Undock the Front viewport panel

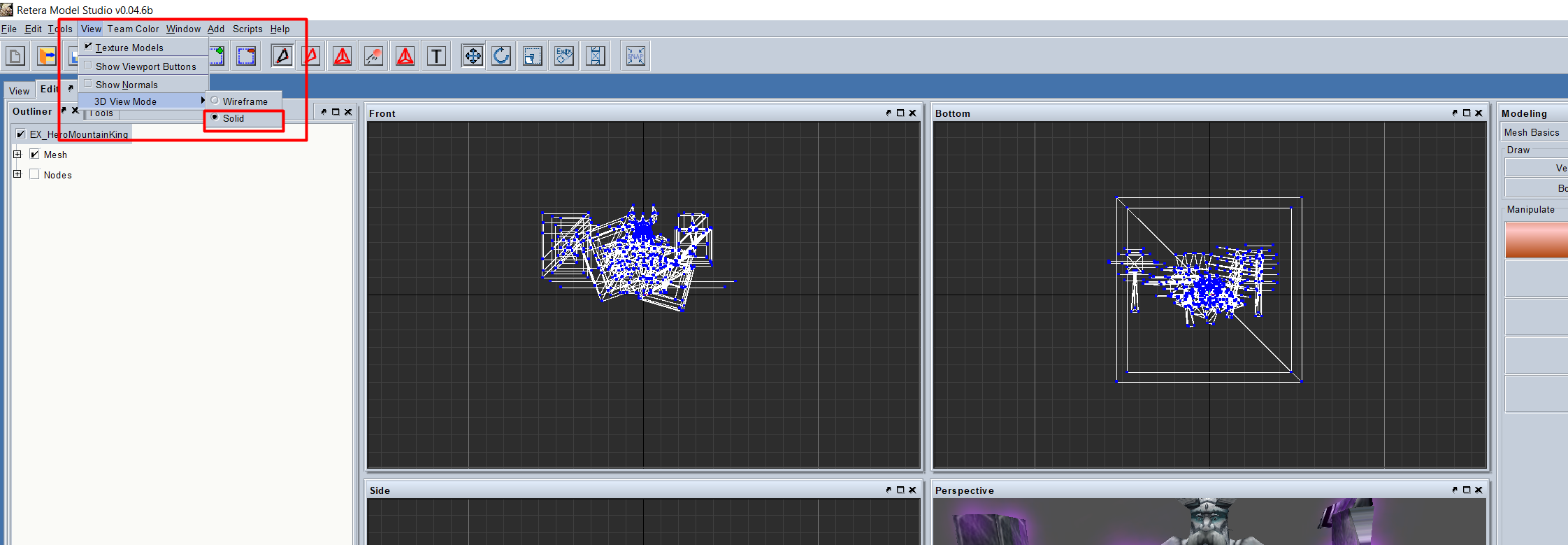(x=889, y=113)
